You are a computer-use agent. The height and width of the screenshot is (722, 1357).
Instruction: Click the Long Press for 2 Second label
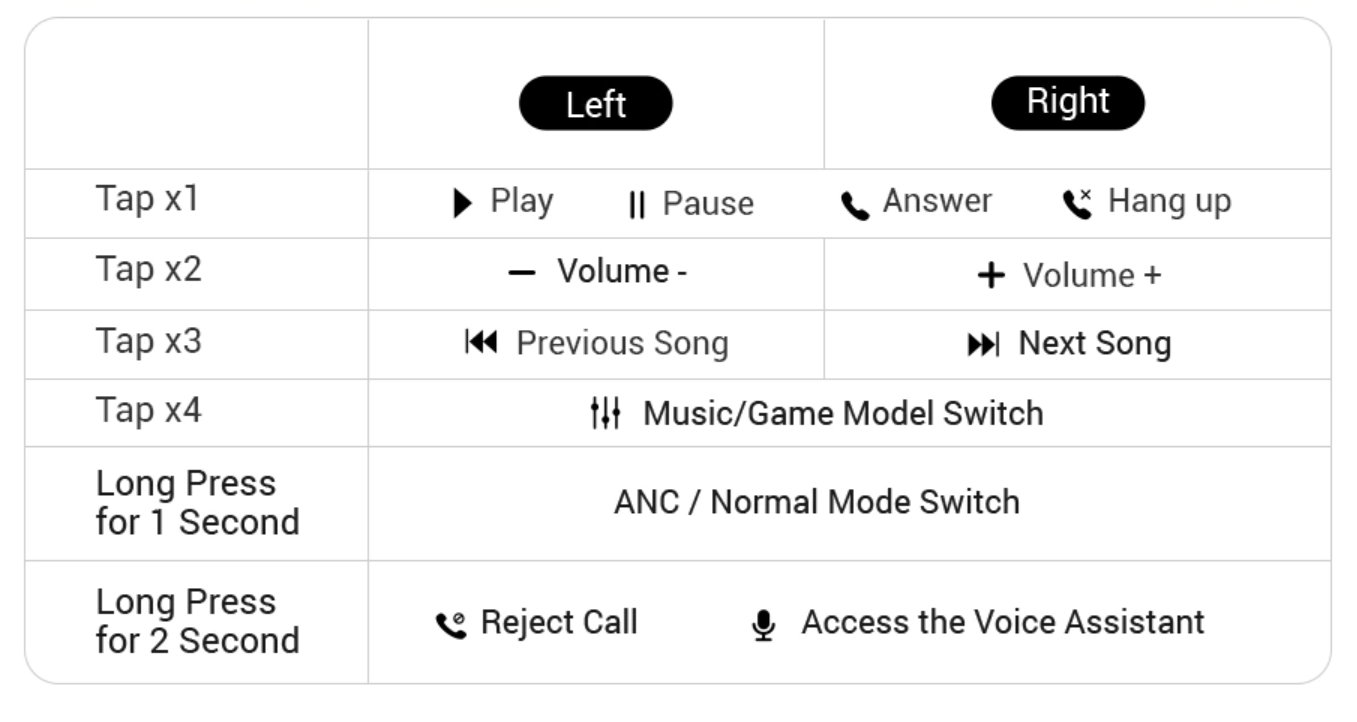pos(198,621)
